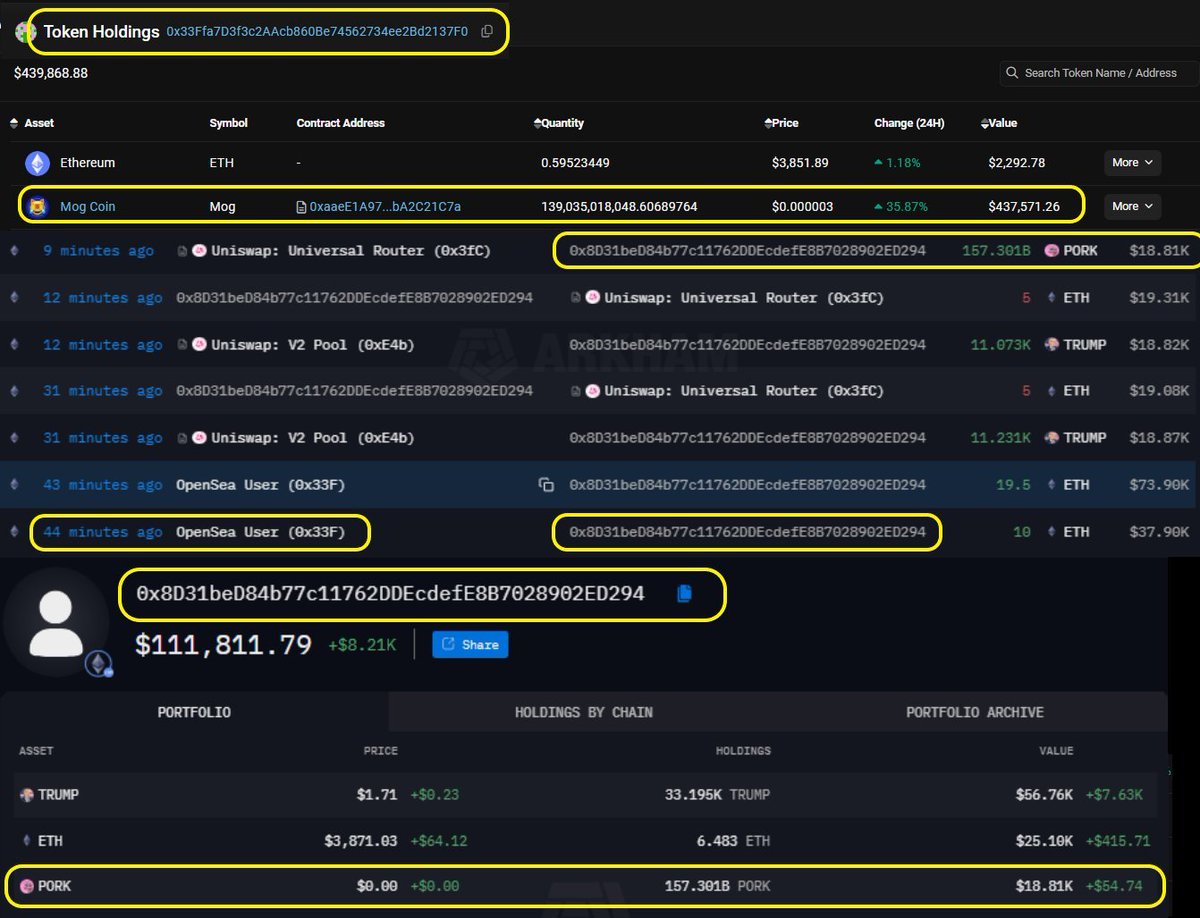
Task: Open Uniswap: V2 Pool in the 11.231K TRUMP row
Action: point(313,438)
